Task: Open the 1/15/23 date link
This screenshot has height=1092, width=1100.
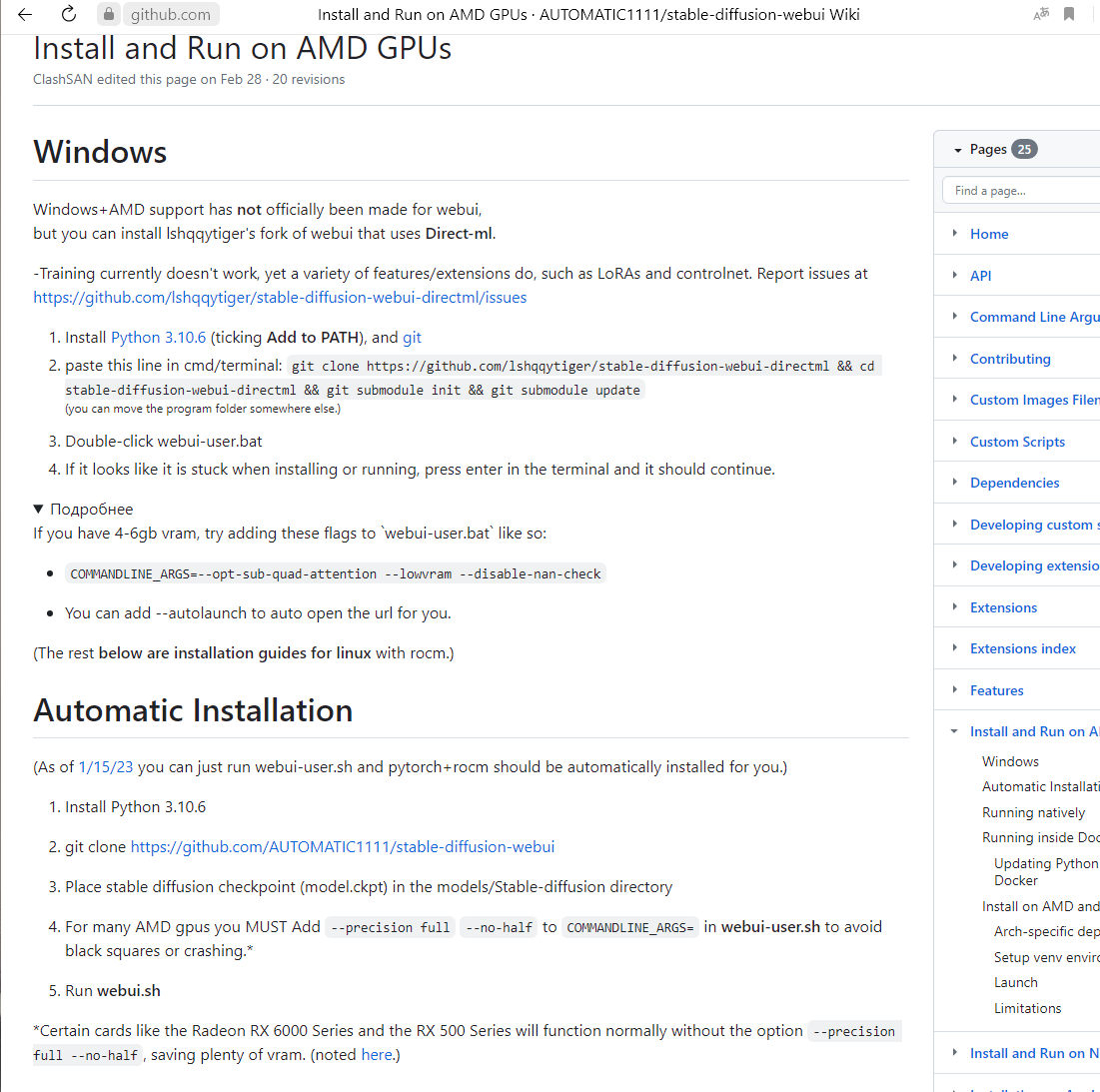Action: click(x=105, y=767)
